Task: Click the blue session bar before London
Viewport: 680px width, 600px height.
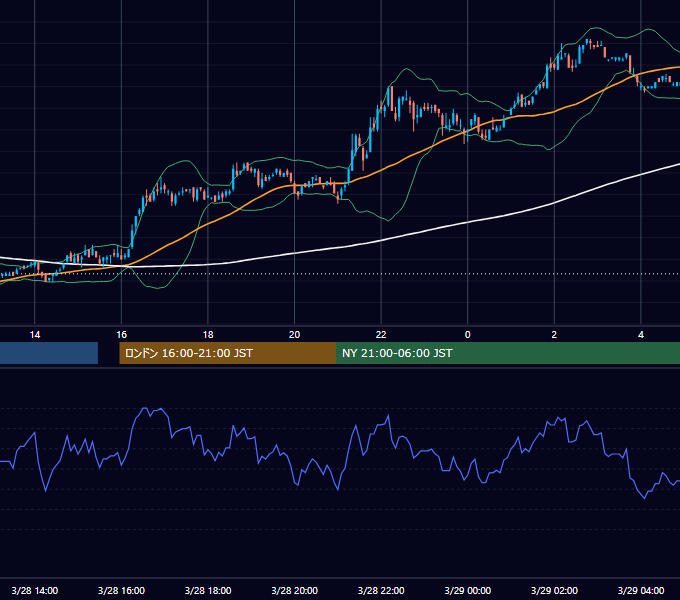Action: (49, 353)
